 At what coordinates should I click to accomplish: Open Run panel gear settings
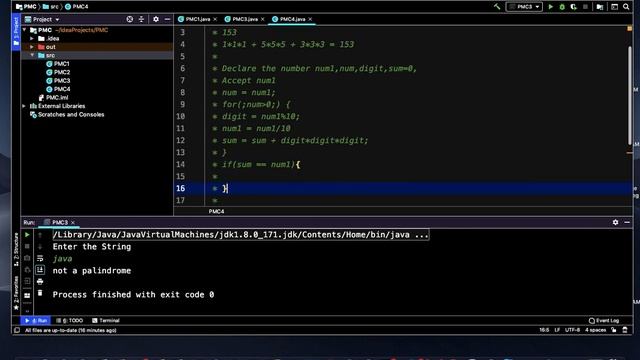[615, 222]
